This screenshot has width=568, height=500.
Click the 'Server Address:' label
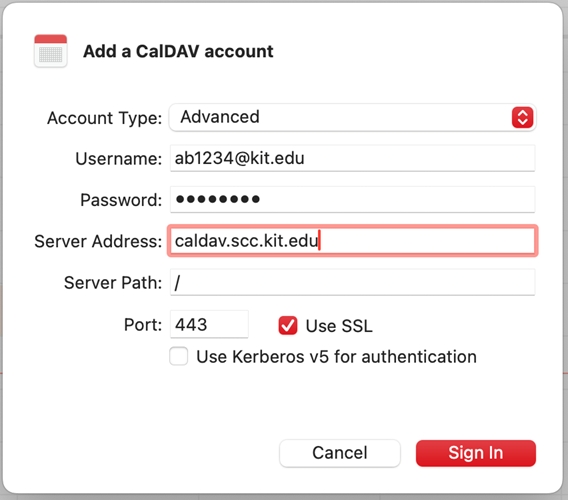(98, 241)
